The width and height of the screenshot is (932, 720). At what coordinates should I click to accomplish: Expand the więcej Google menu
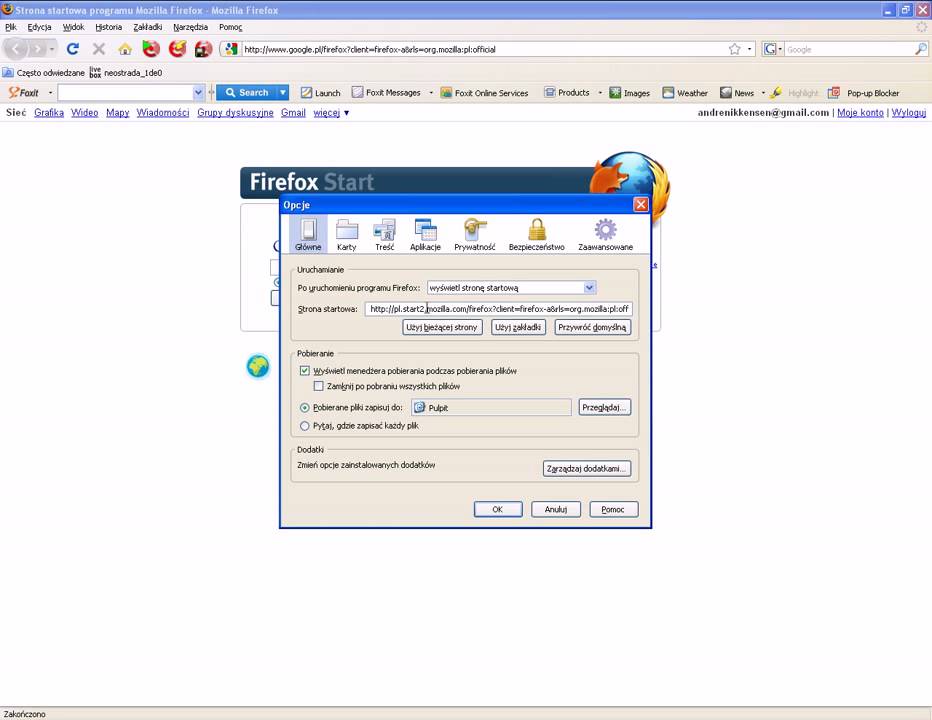tap(331, 113)
